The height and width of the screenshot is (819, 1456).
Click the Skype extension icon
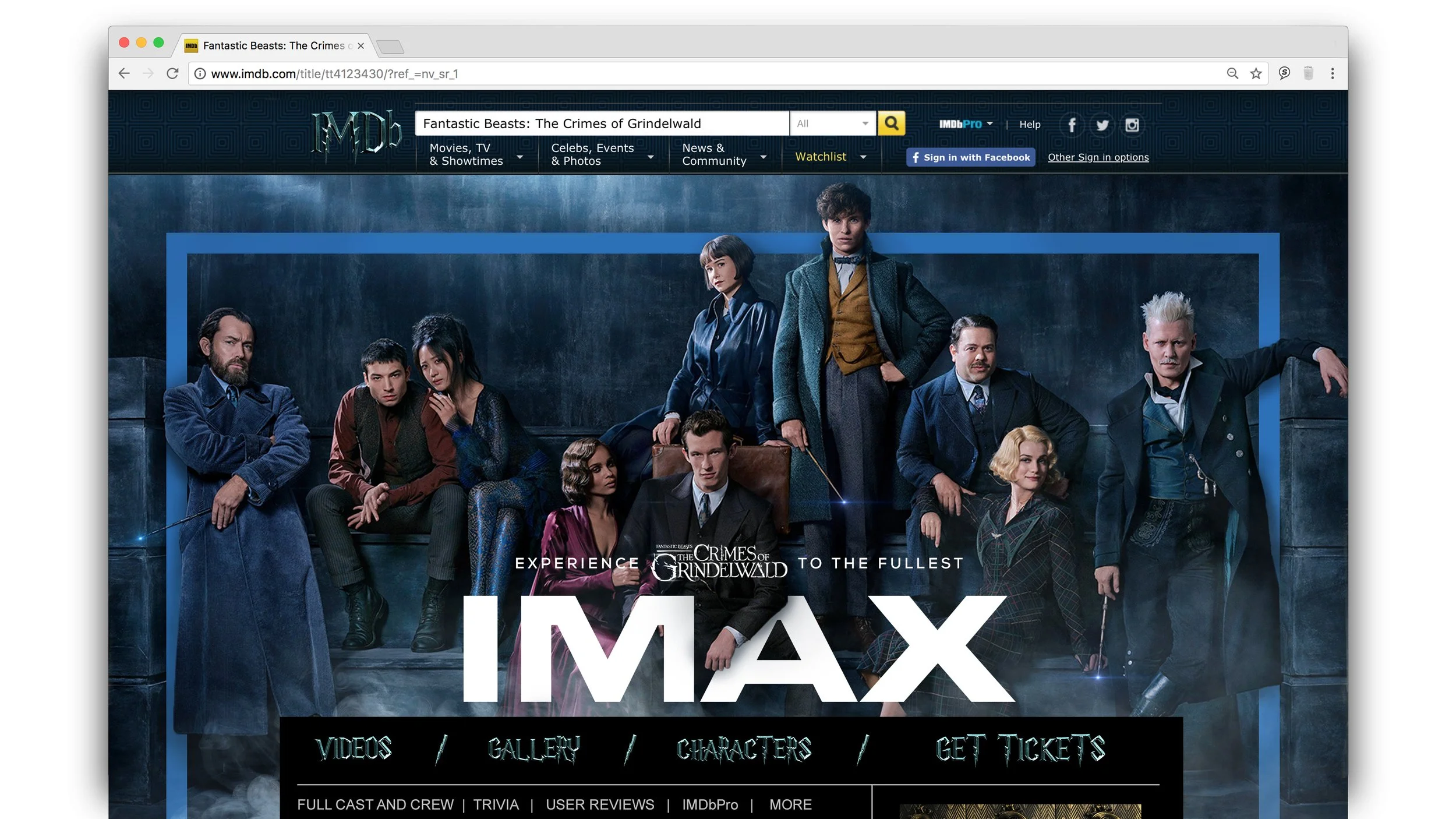tap(1284, 73)
